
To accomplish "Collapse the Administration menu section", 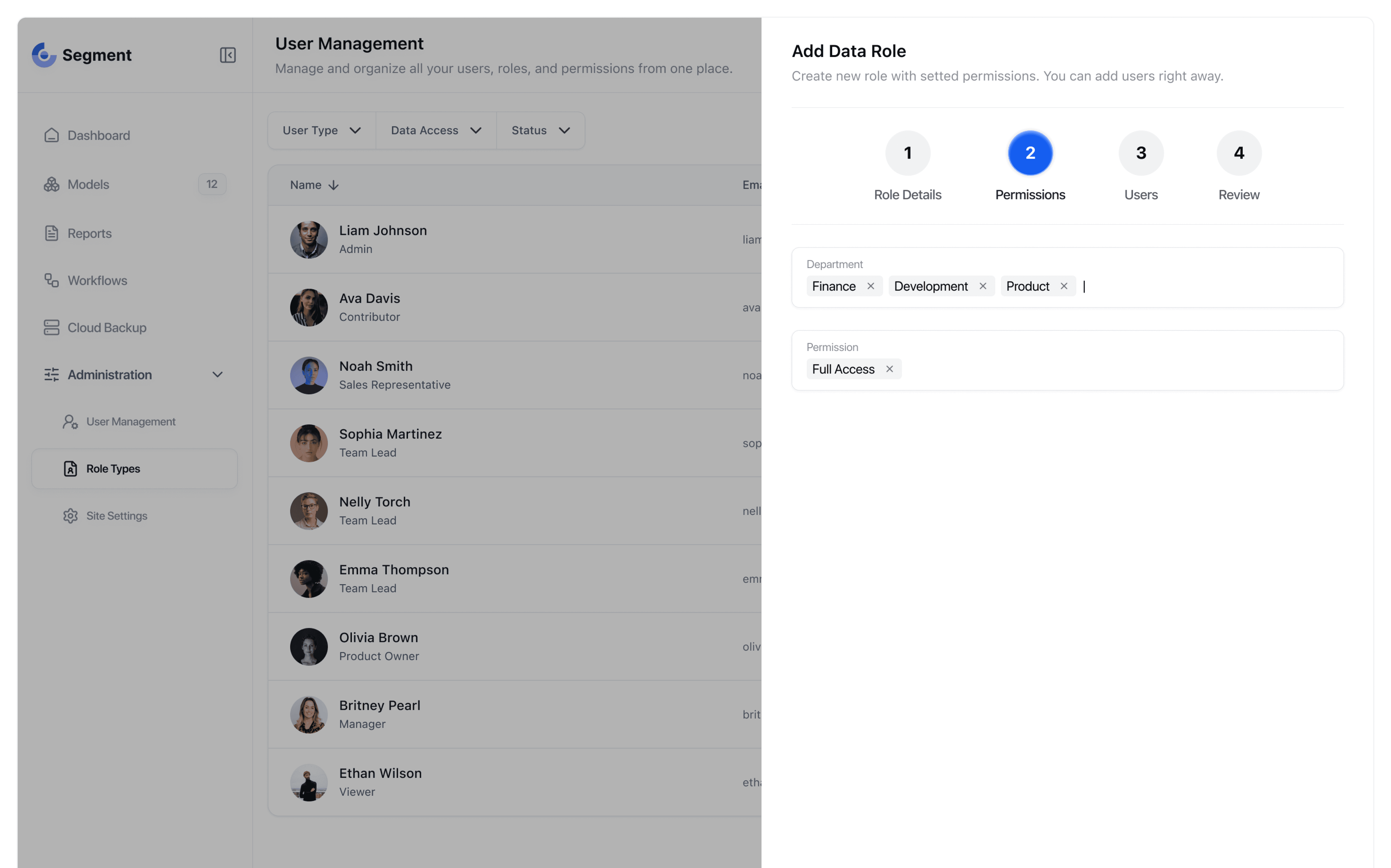I will (x=217, y=375).
